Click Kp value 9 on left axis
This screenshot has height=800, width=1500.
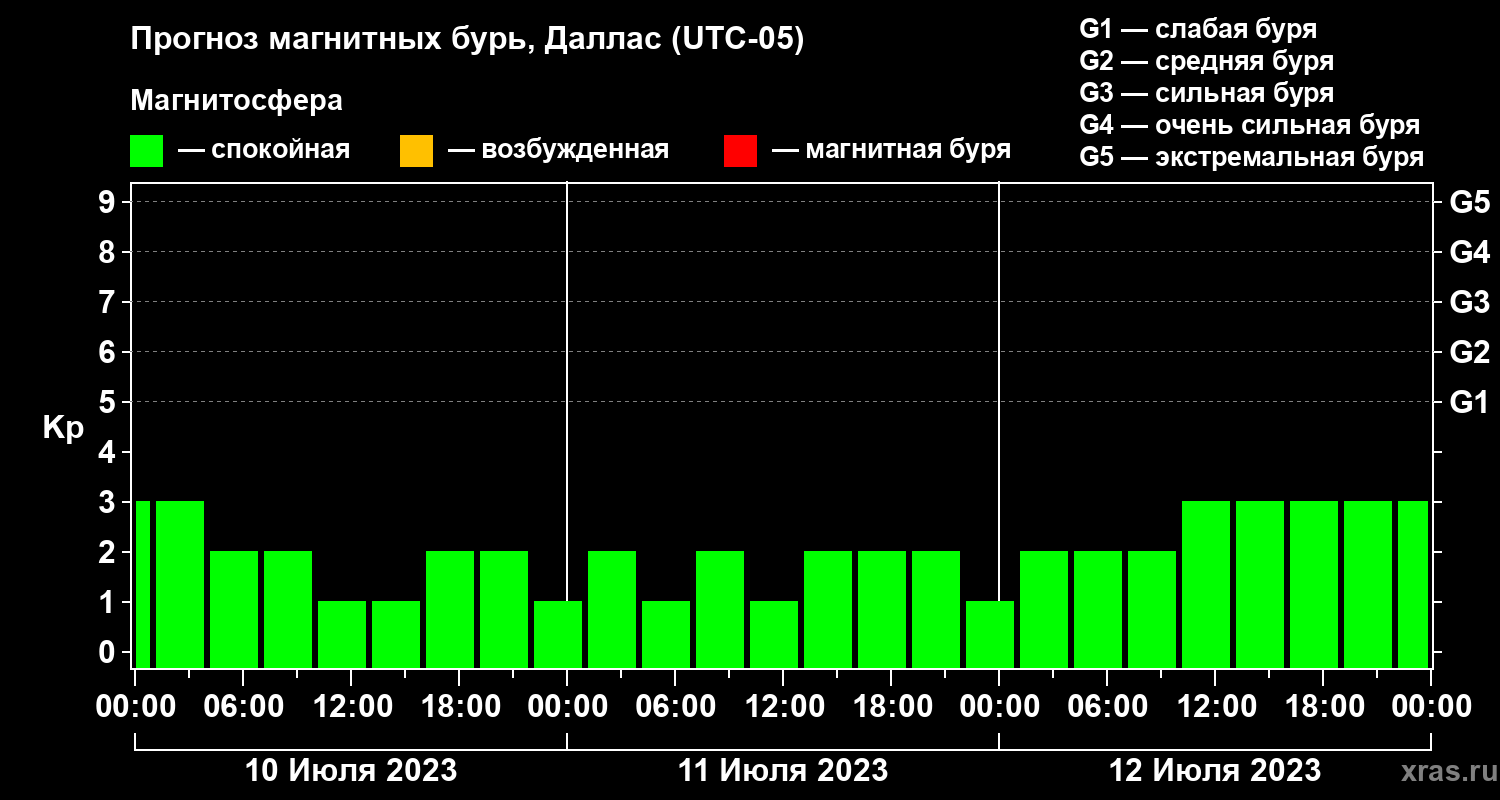click(x=107, y=202)
